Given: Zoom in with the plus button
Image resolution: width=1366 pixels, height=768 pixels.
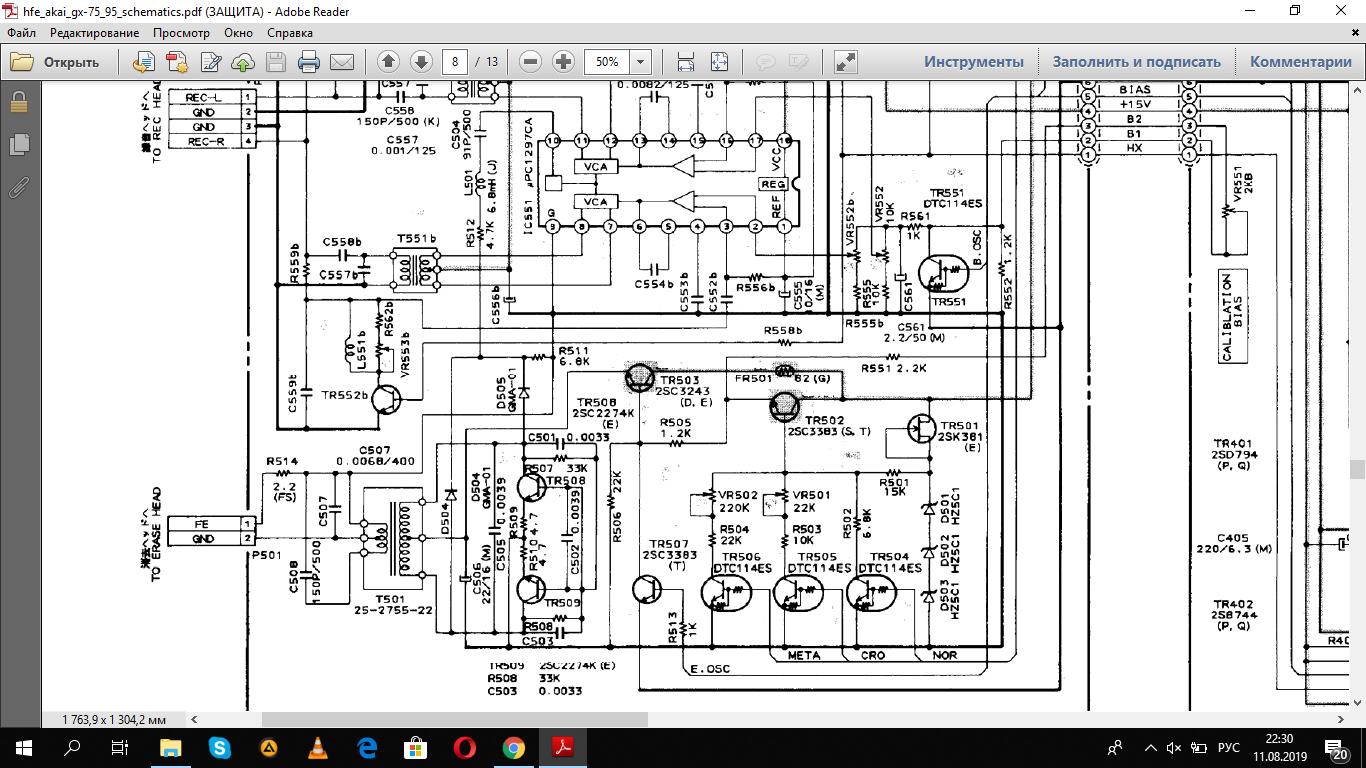Looking at the screenshot, I should [563, 62].
